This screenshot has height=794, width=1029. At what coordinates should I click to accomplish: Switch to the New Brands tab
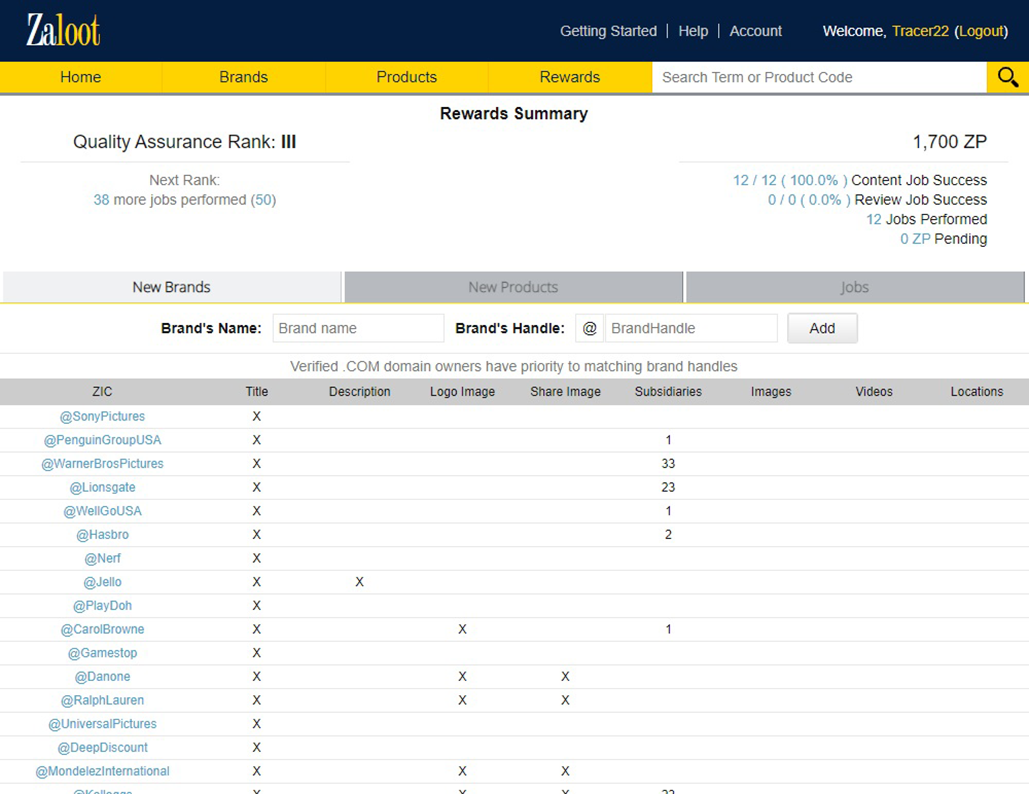(x=171, y=287)
